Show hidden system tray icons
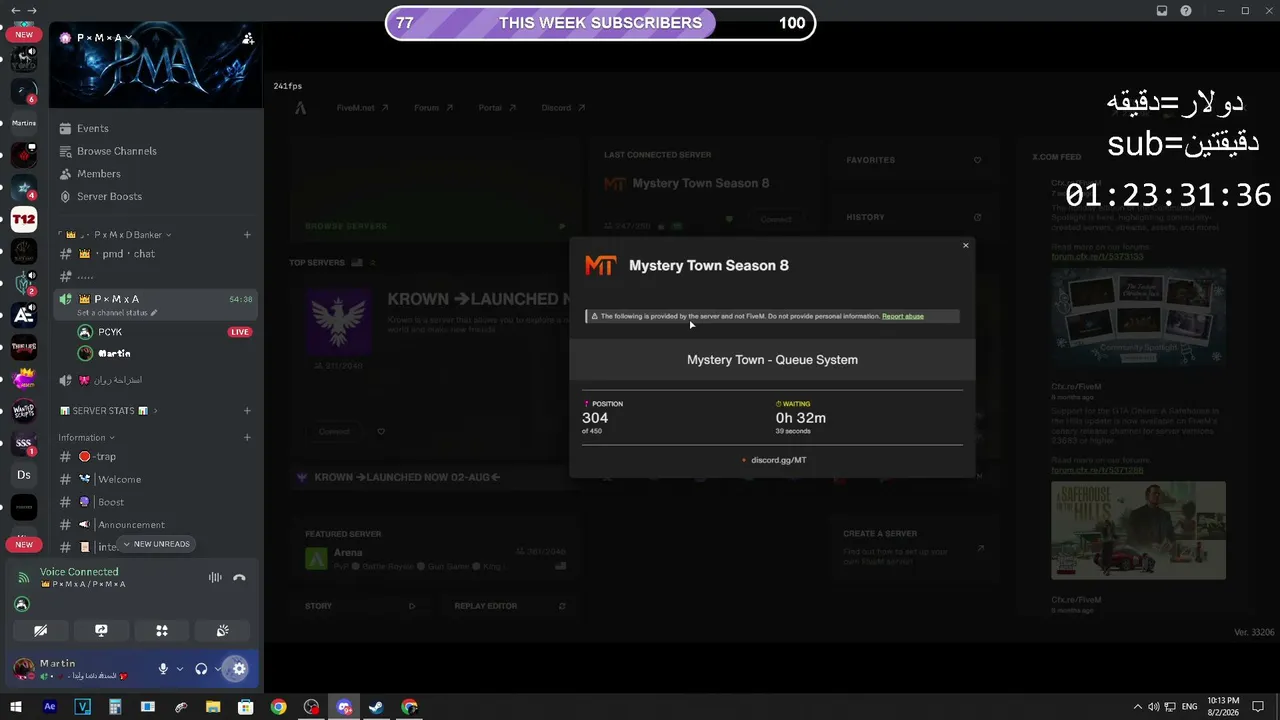This screenshot has width=1280, height=720. [1139, 707]
